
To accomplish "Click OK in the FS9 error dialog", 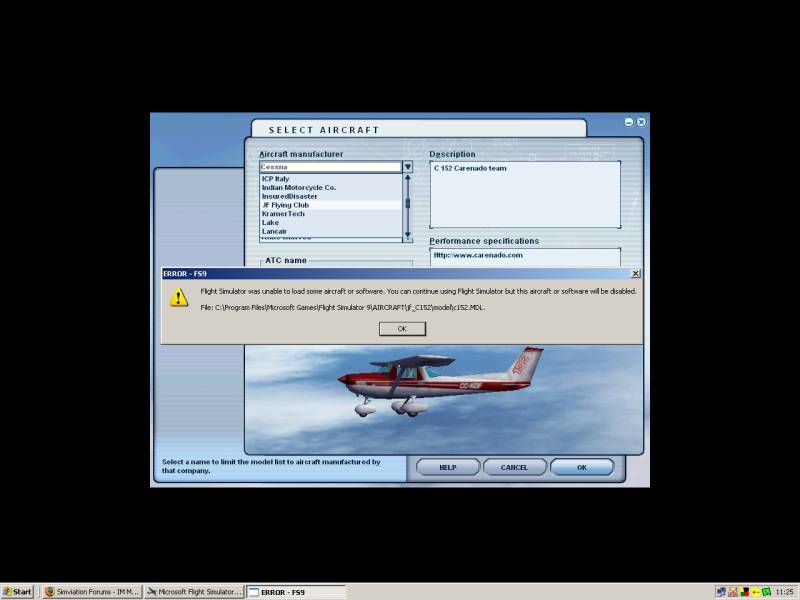I will [402, 328].
